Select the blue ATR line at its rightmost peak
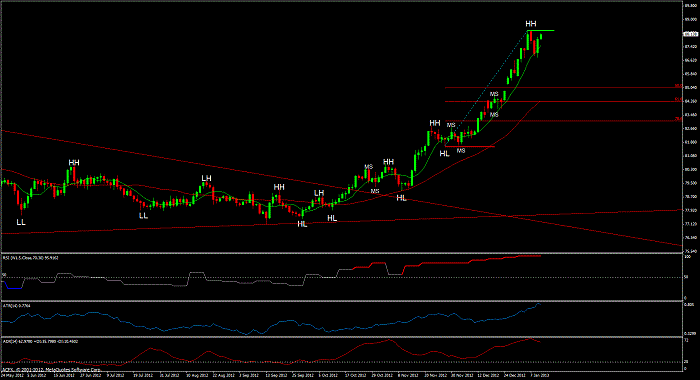This screenshot has height=380, width=700. 538,304
